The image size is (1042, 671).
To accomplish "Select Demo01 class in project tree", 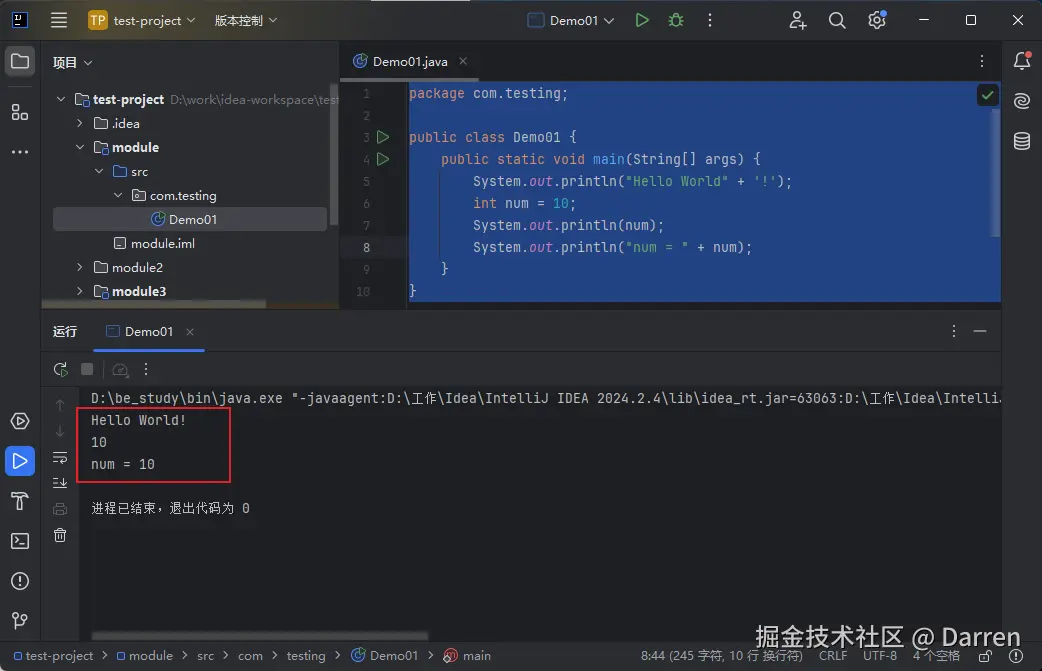I will tap(190, 219).
